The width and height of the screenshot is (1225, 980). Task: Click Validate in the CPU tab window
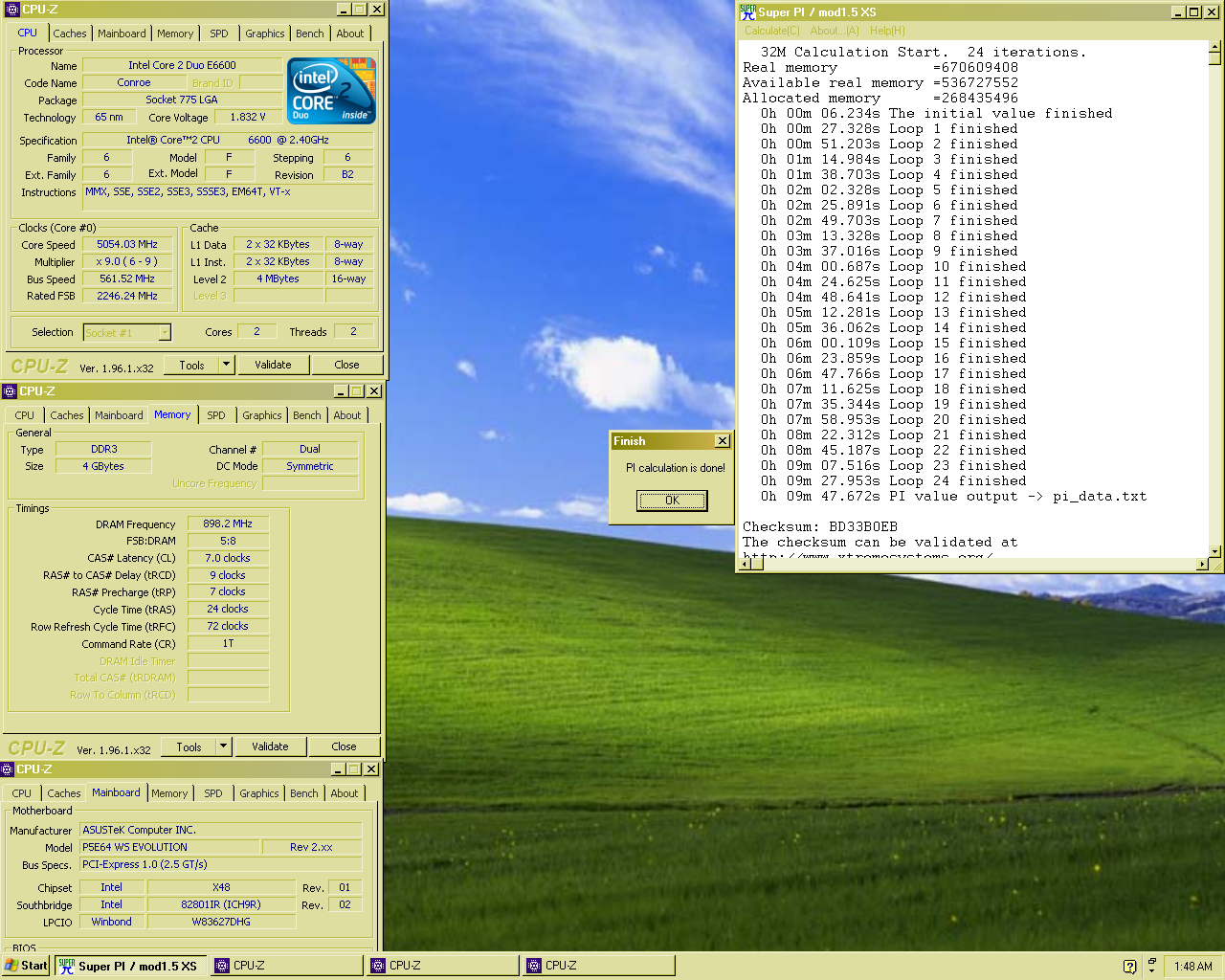click(x=273, y=365)
